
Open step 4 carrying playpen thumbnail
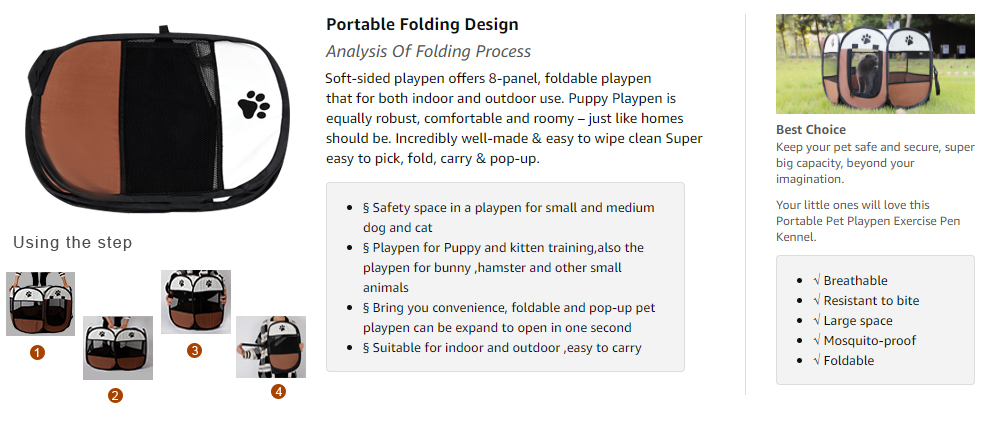(x=271, y=347)
